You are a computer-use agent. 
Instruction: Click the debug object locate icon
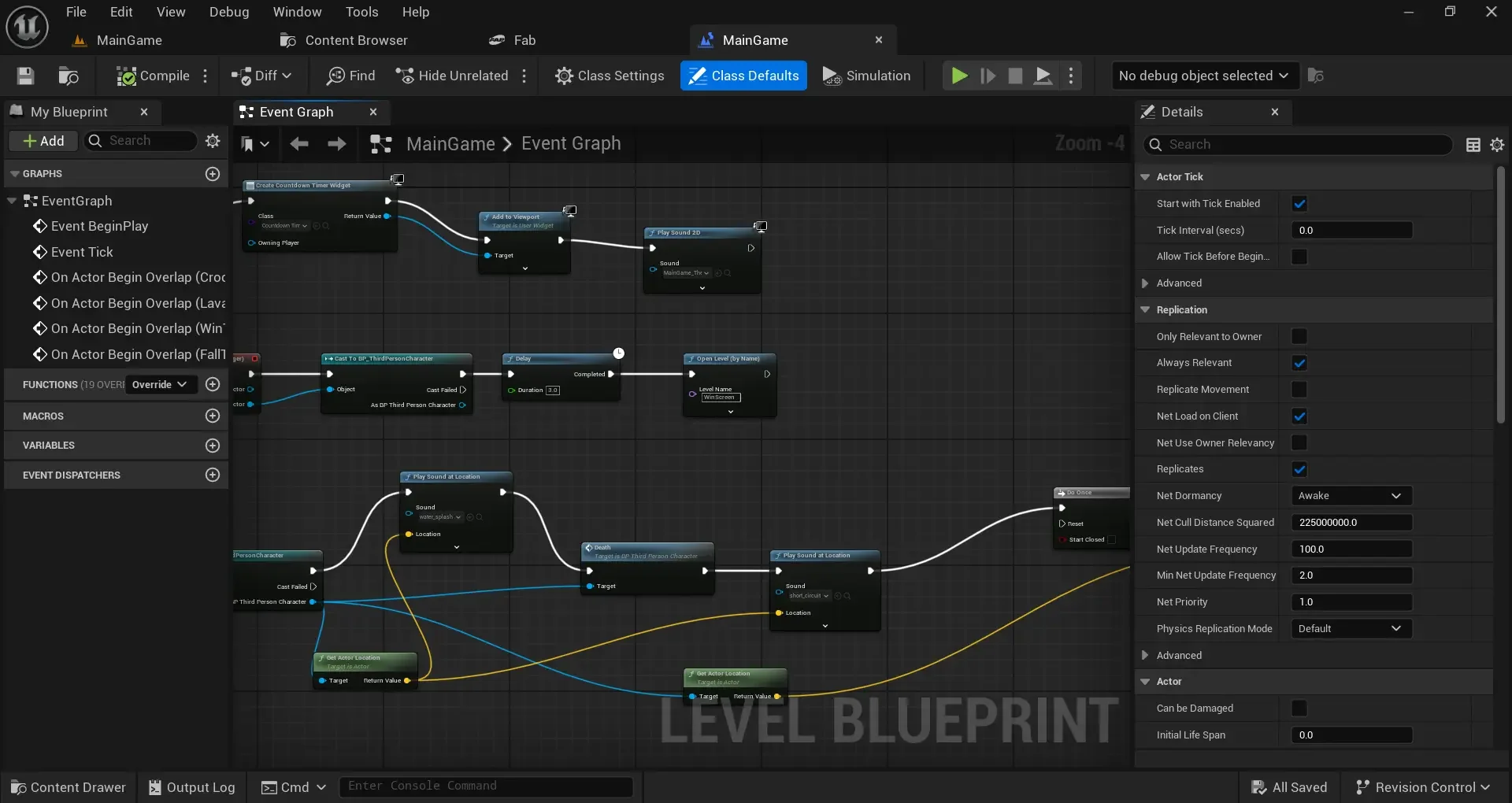1316,76
